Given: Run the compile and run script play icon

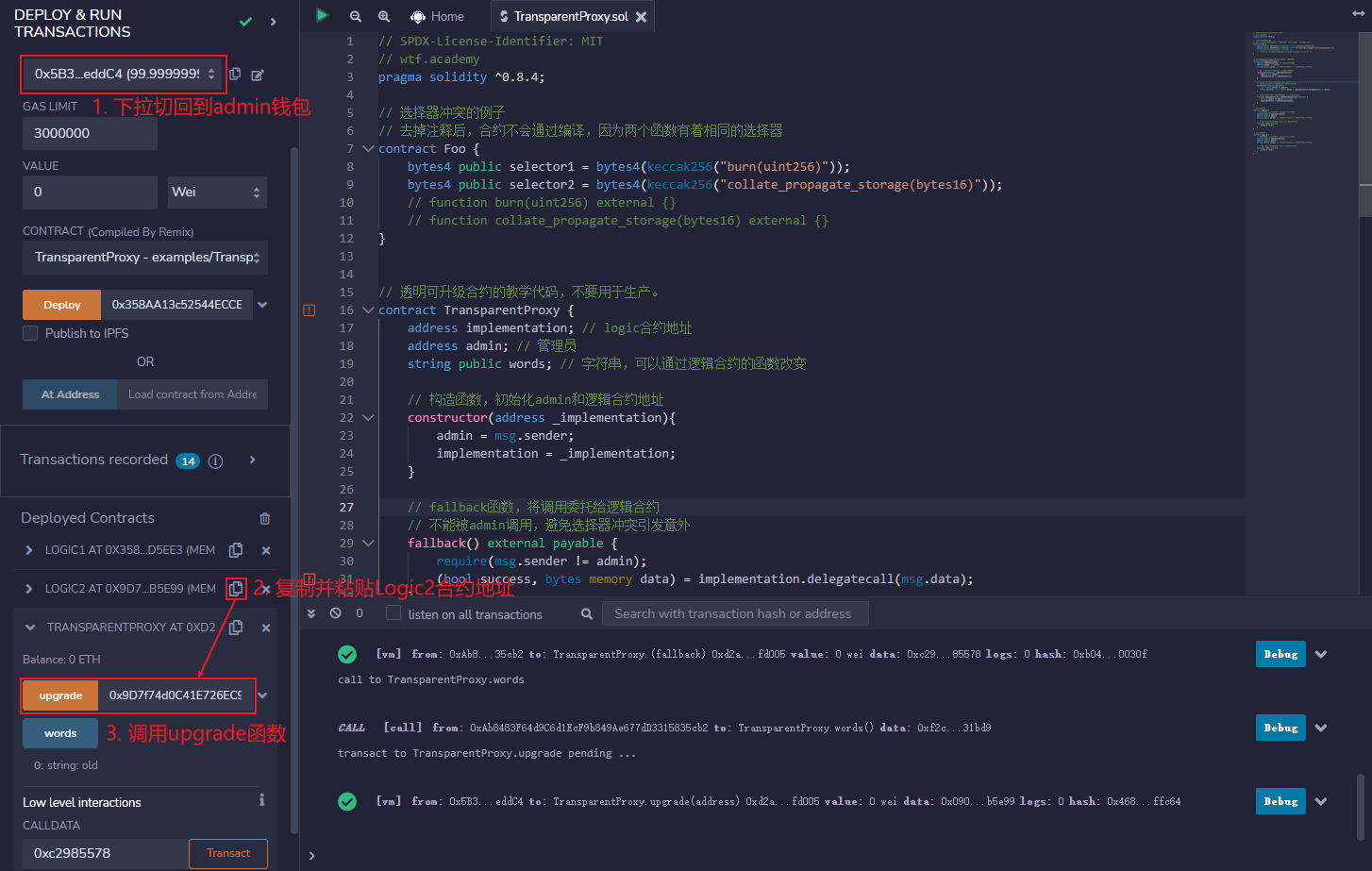Looking at the screenshot, I should [x=322, y=16].
